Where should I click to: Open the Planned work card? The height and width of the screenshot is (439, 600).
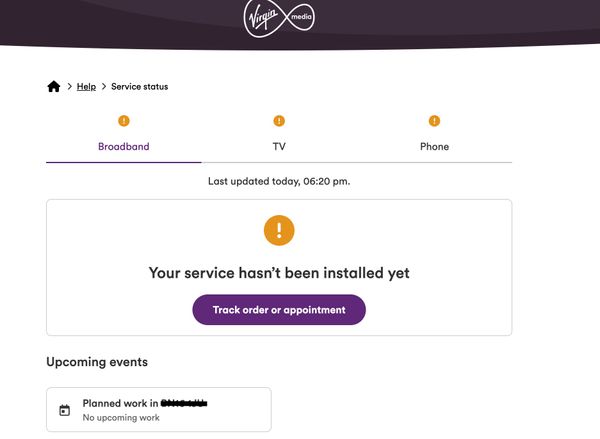coord(159,410)
